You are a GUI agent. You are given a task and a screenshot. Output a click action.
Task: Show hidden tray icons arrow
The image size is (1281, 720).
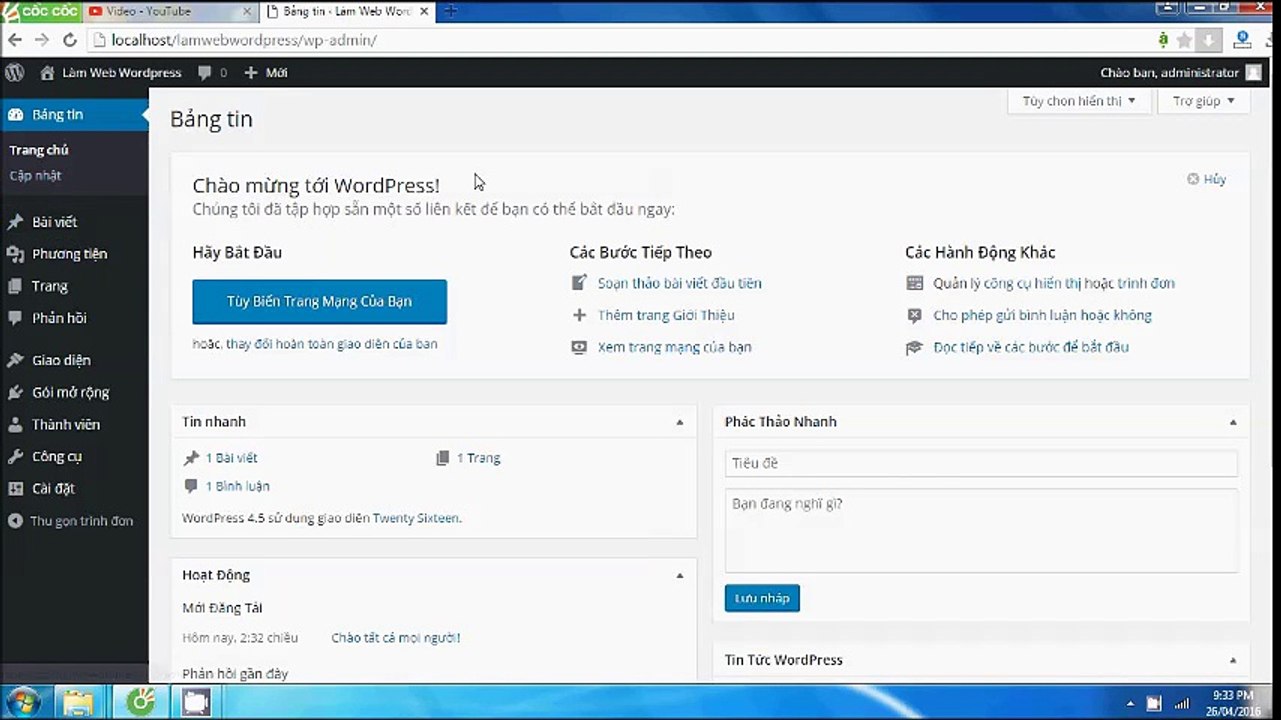point(1130,703)
